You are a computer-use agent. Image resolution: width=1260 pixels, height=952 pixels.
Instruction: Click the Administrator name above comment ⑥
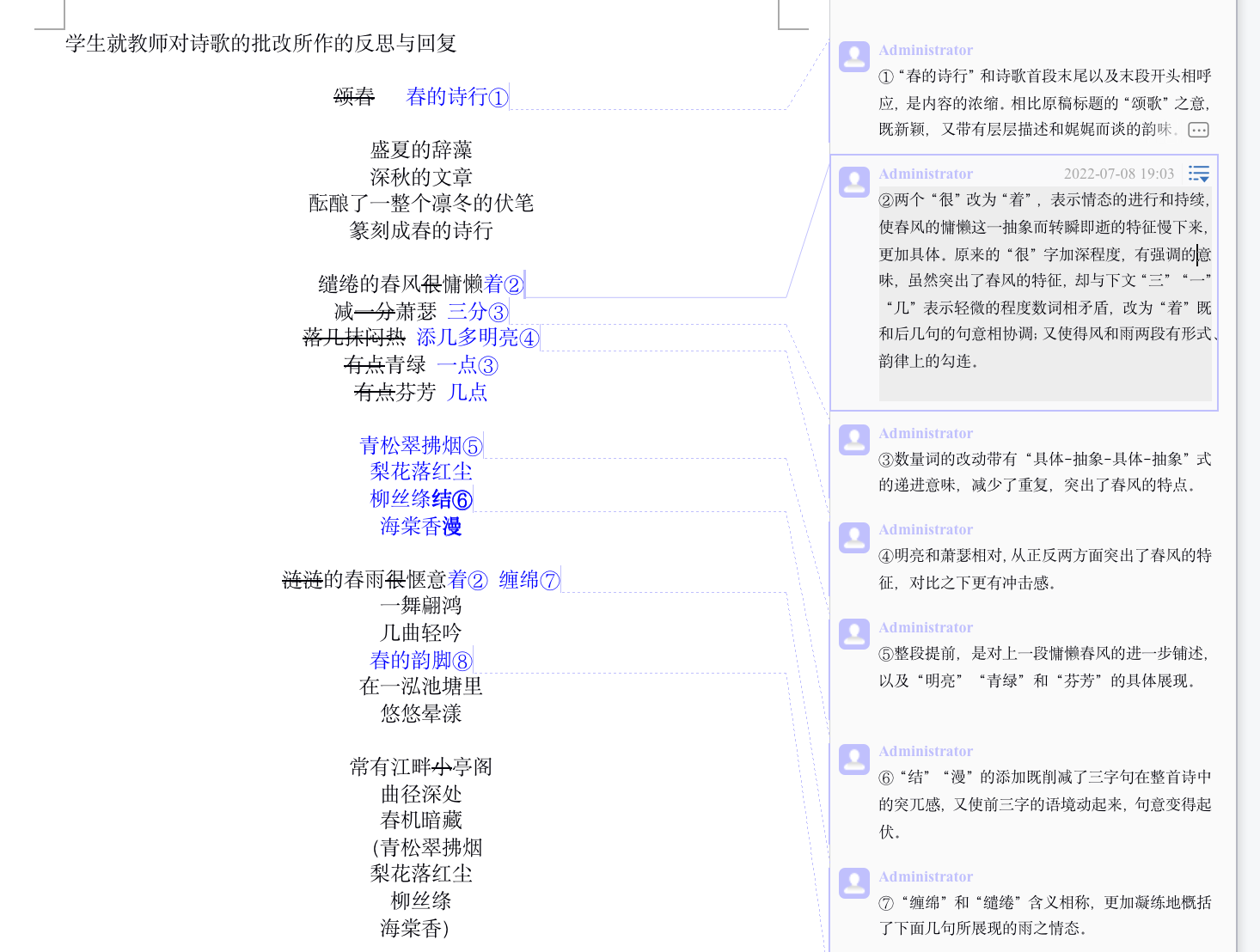[x=926, y=751]
